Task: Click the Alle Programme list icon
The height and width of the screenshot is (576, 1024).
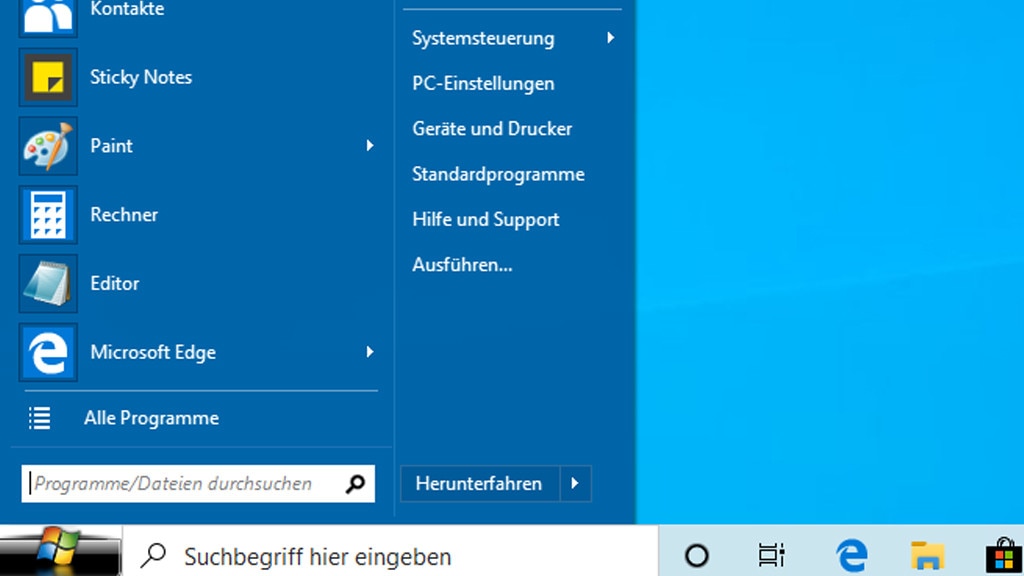Action: 39,418
